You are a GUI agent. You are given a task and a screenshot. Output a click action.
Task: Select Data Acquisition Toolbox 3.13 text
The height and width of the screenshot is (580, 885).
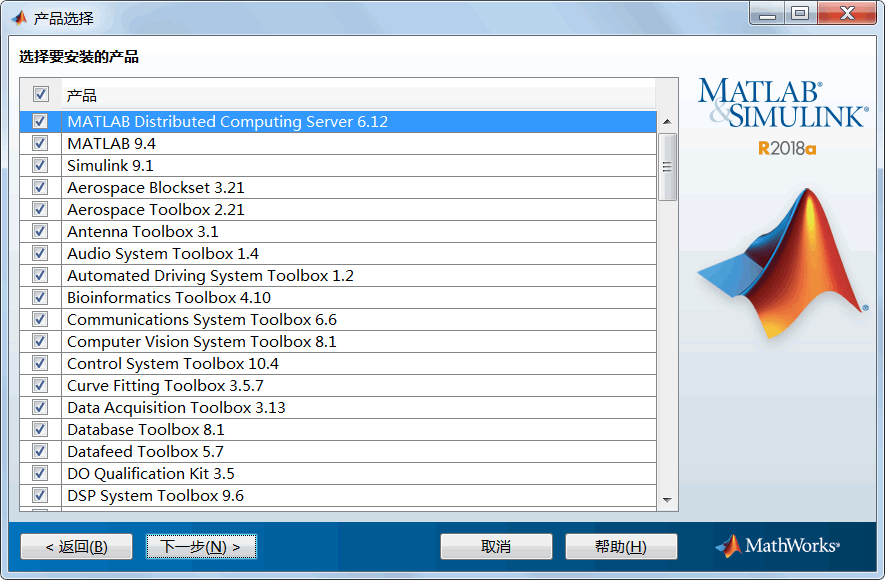click(x=176, y=407)
